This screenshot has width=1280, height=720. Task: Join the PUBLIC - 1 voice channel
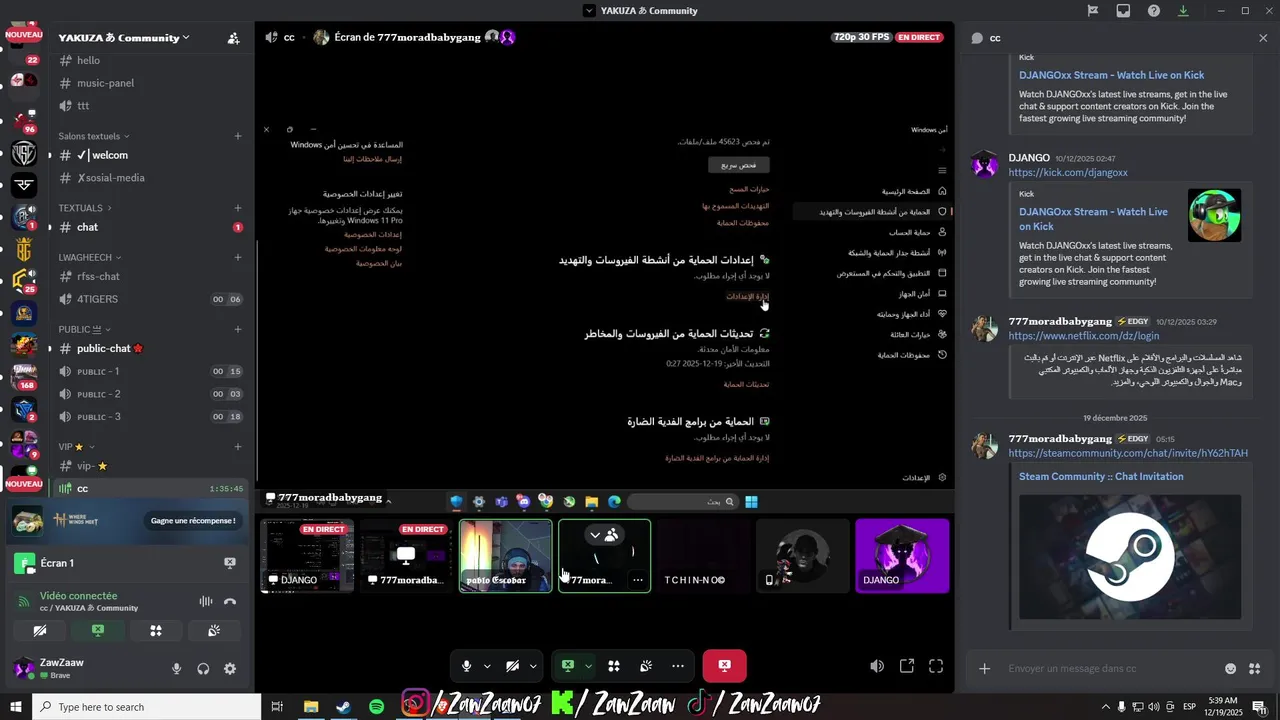point(150,371)
